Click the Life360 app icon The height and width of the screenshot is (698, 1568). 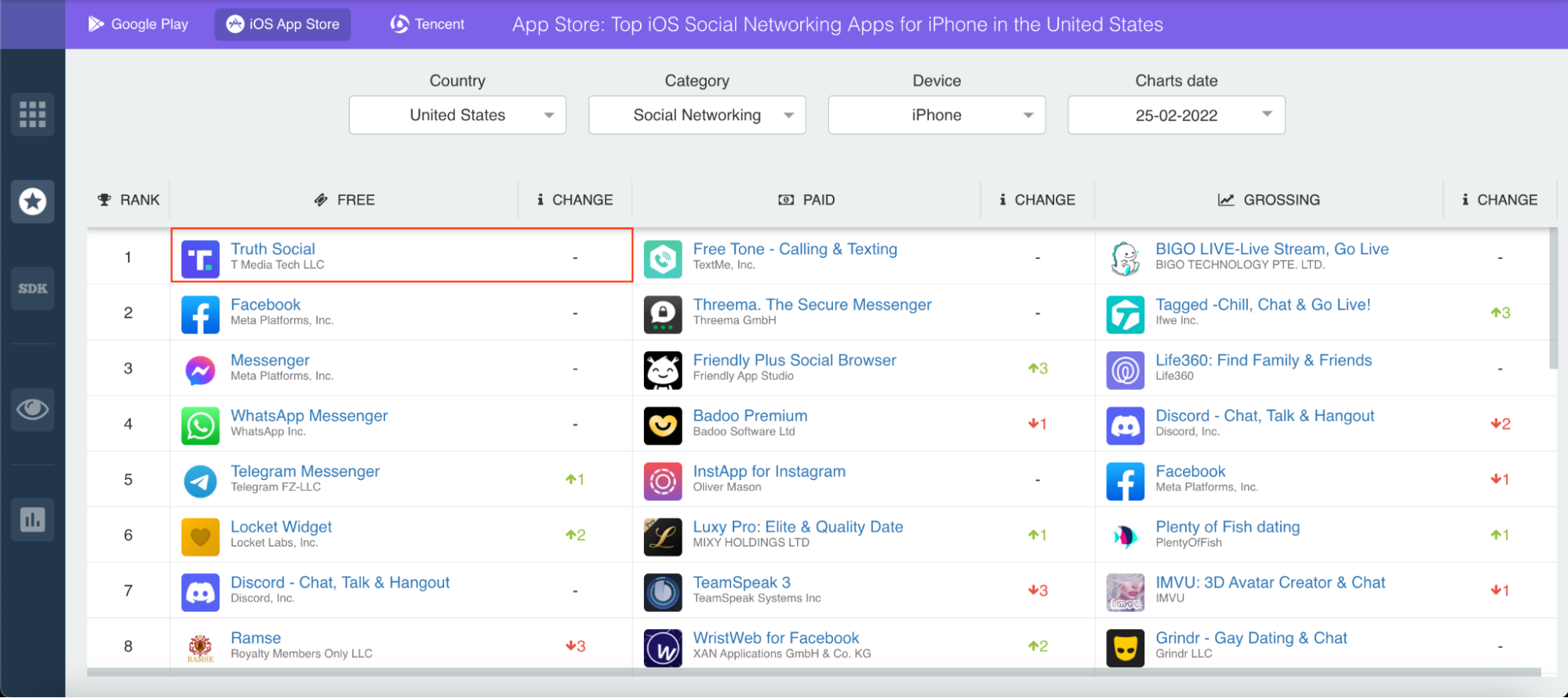coord(1126,370)
